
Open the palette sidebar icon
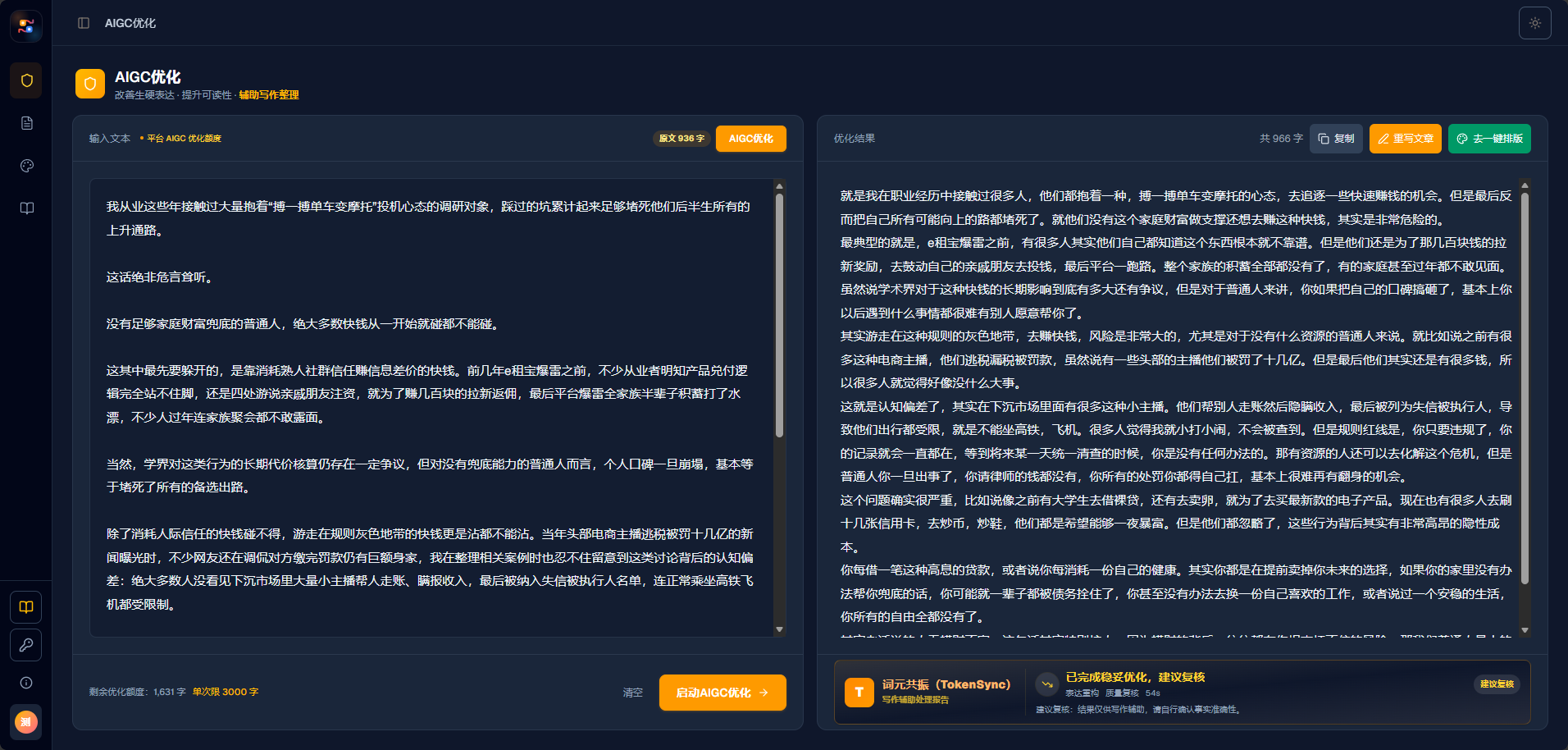(26, 166)
